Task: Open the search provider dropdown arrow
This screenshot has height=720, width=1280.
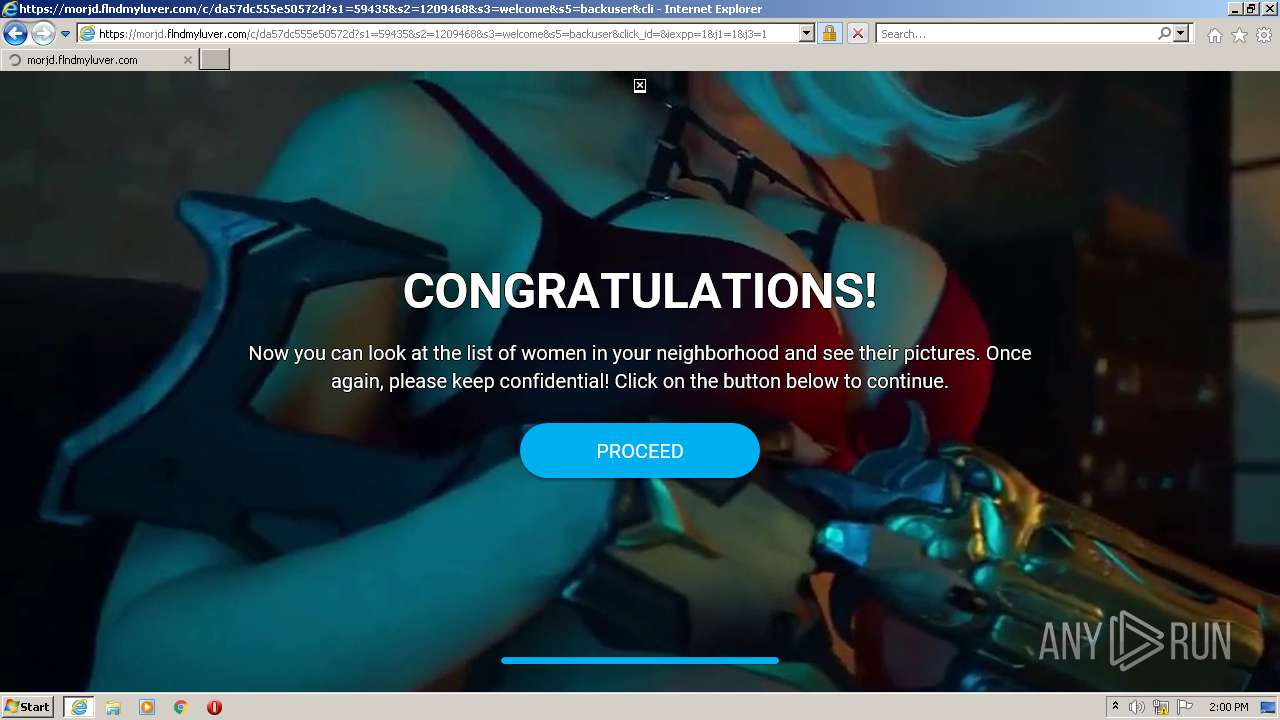Action: [1181, 34]
